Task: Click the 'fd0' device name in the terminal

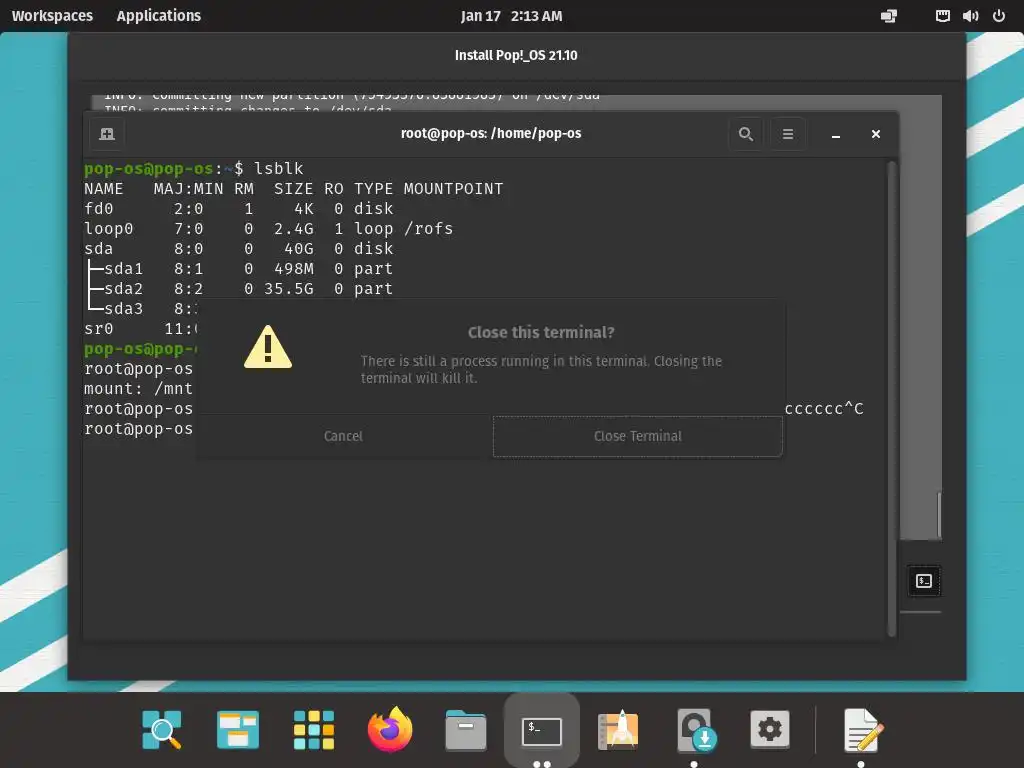Action: click(99, 208)
